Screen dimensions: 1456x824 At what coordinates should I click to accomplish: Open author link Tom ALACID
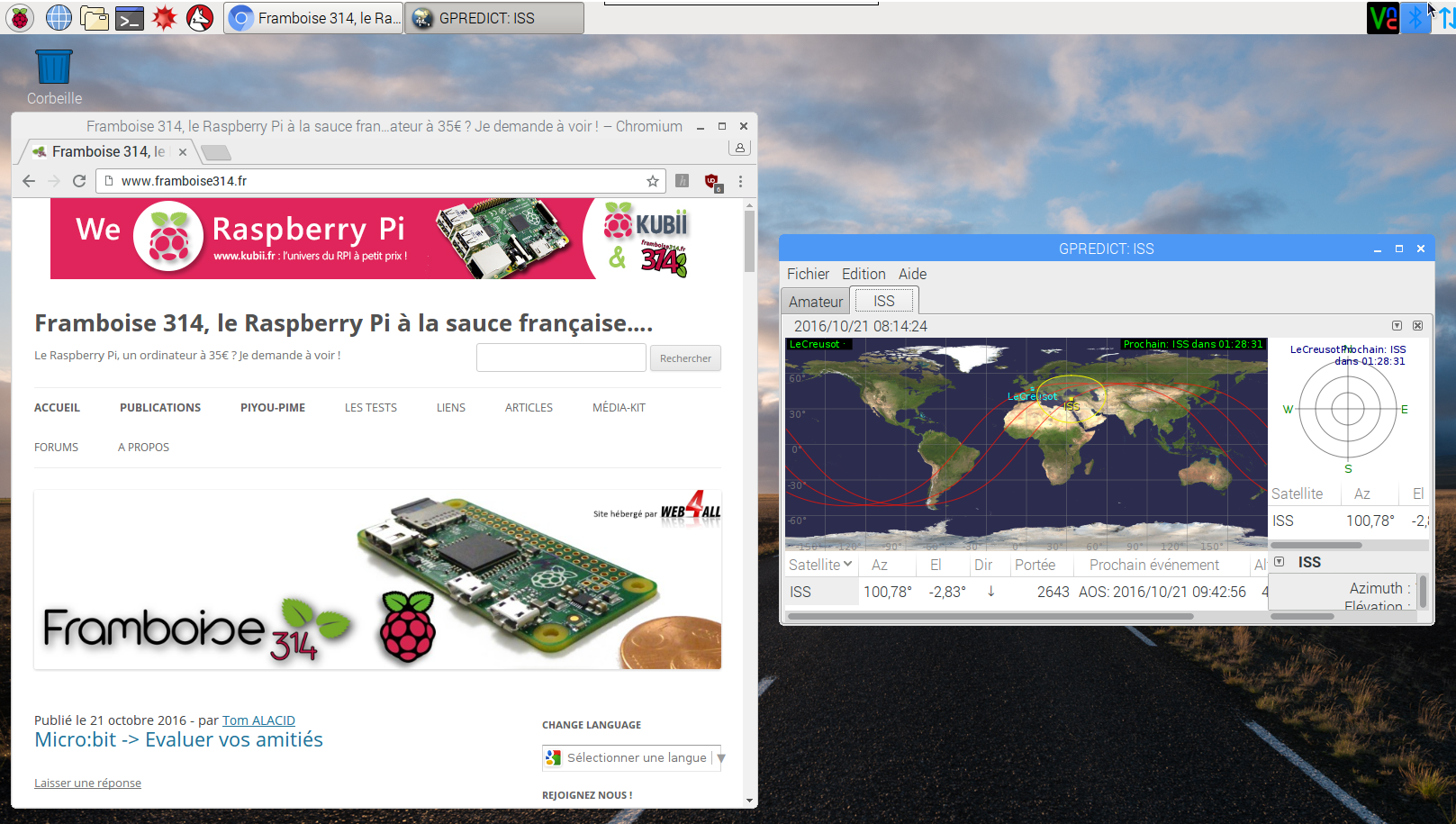258,720
